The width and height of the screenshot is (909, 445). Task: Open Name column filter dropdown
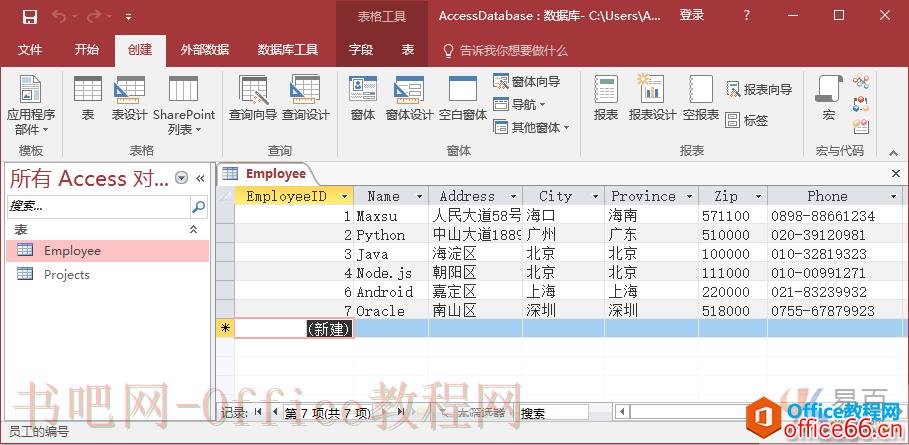(x=420, y=196)
